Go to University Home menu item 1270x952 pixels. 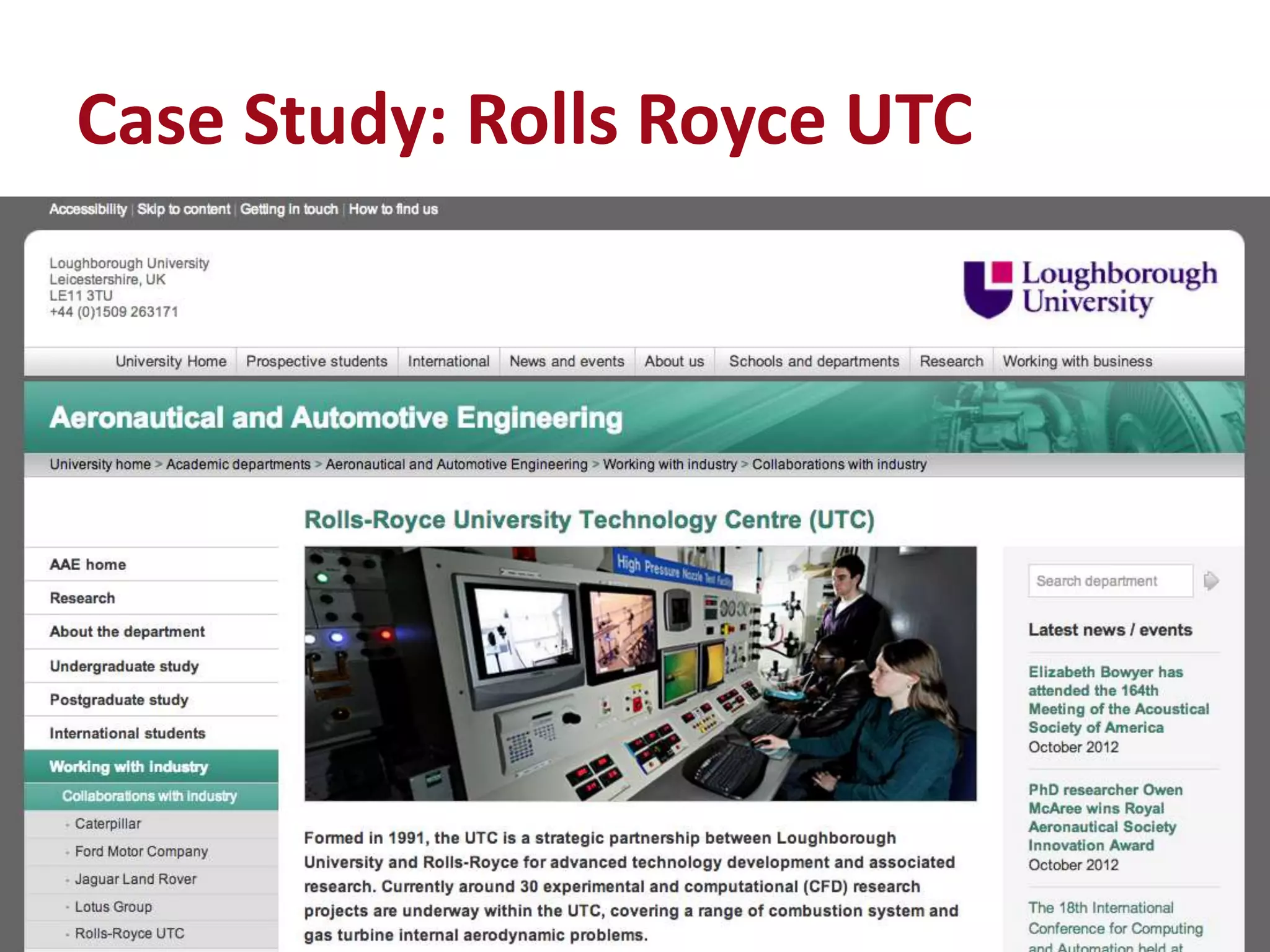[x=171, y=361]
